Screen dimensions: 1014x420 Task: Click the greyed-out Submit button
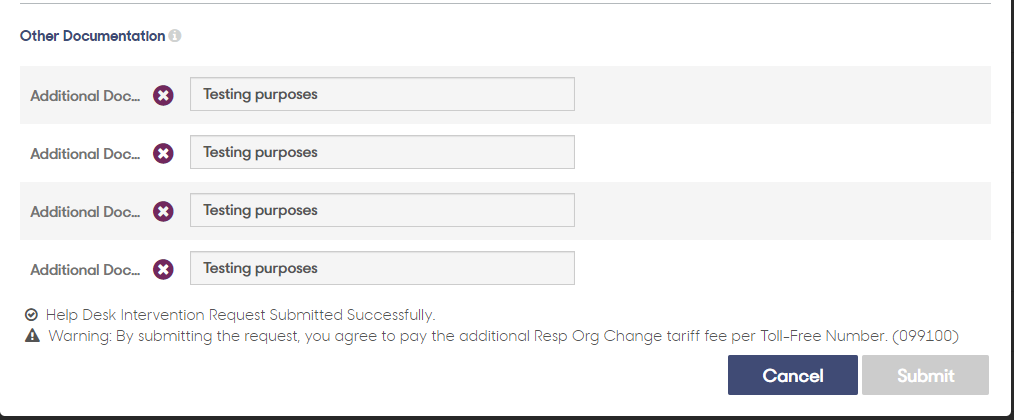tap(925, 375)
